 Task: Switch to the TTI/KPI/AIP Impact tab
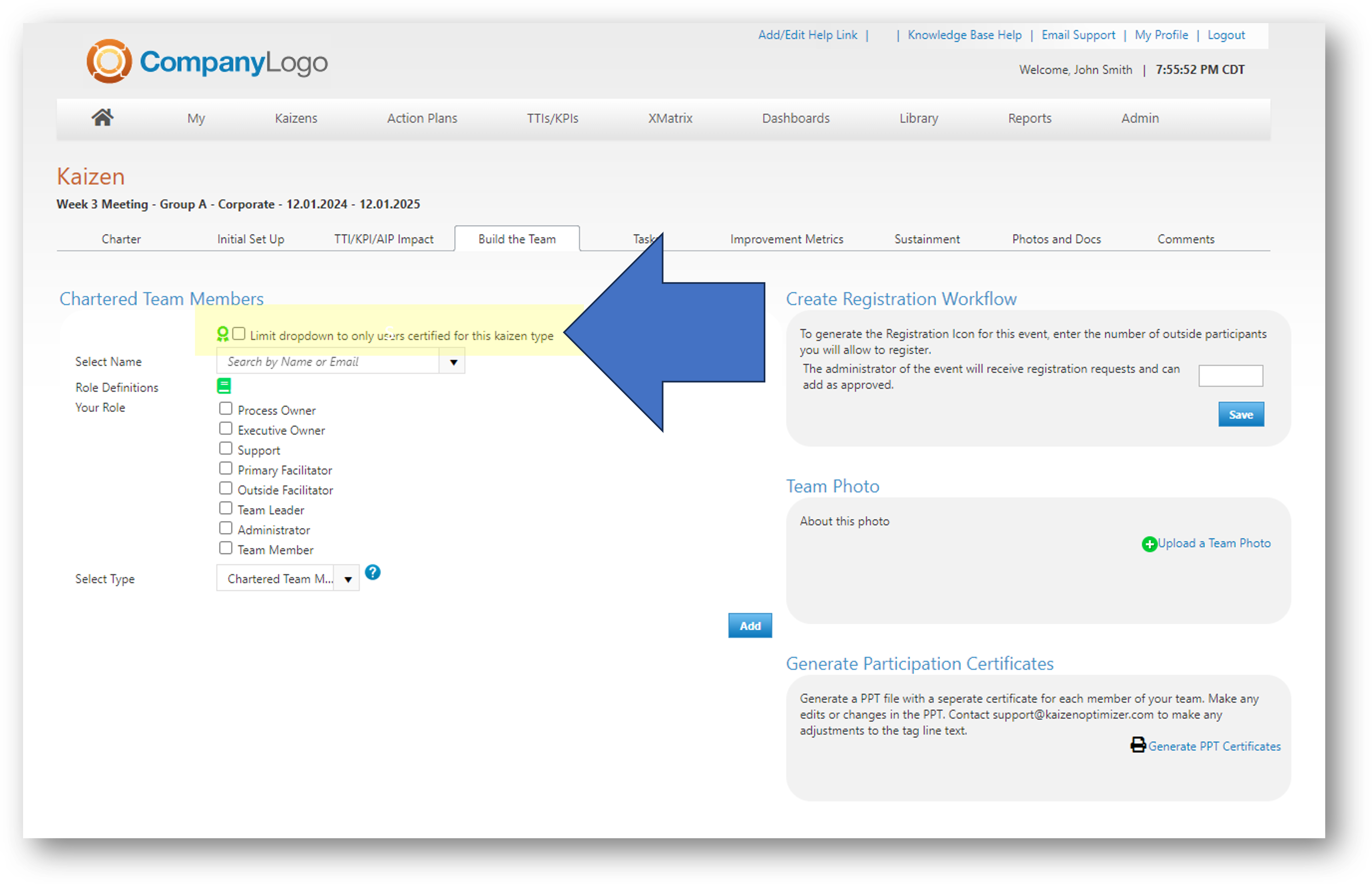pos(384,239)
